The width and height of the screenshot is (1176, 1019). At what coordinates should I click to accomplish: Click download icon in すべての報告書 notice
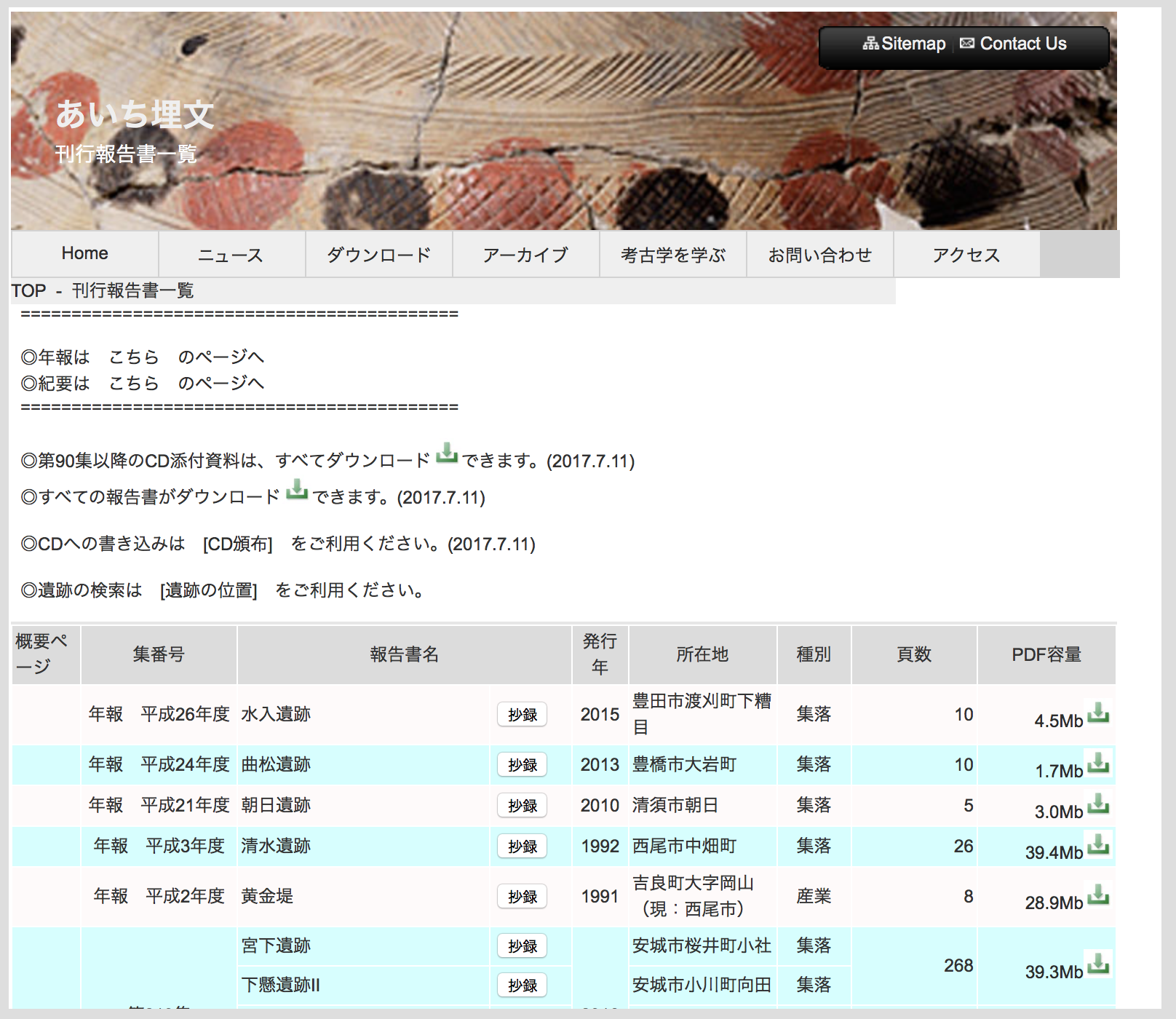tap(297, 489)
